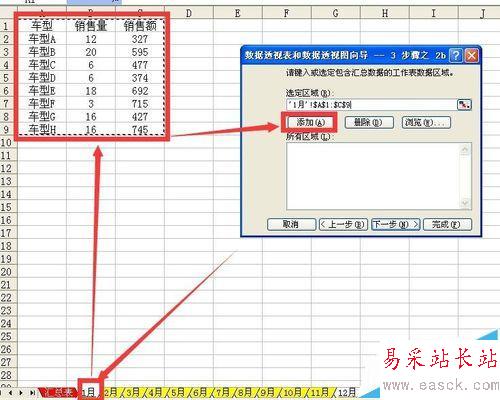Finish the wizard with 完成 button

point(447,224)
